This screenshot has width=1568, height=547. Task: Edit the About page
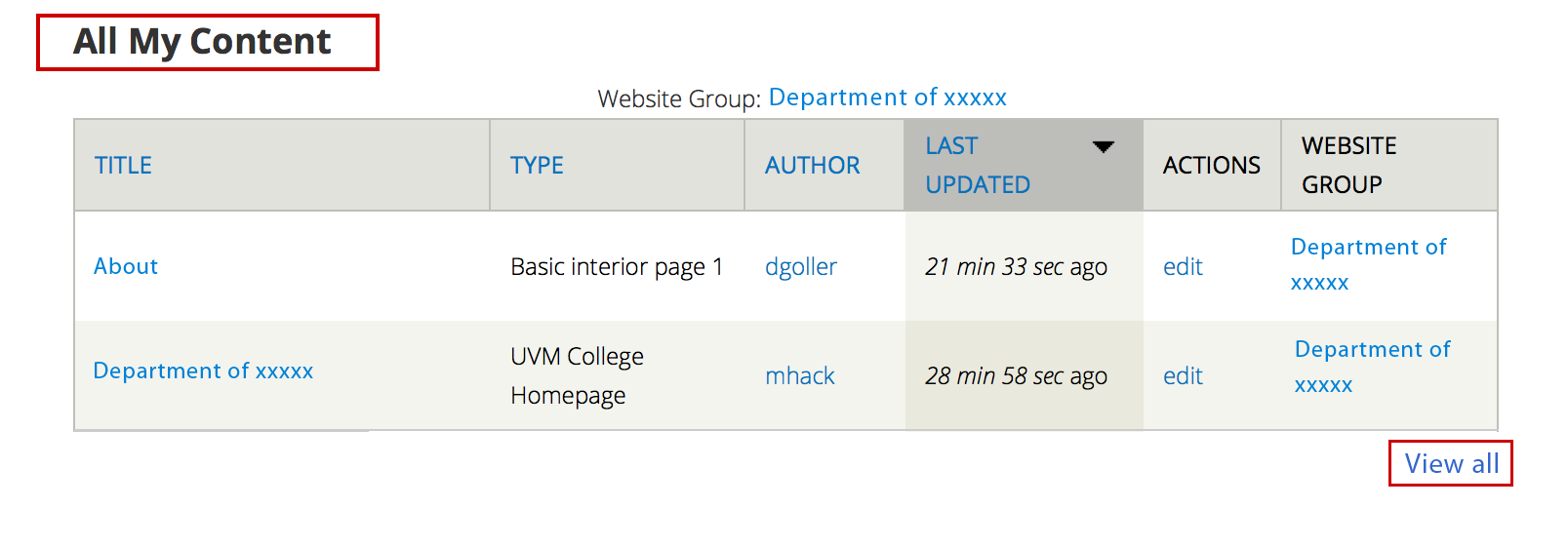(x=1183, y=266)
